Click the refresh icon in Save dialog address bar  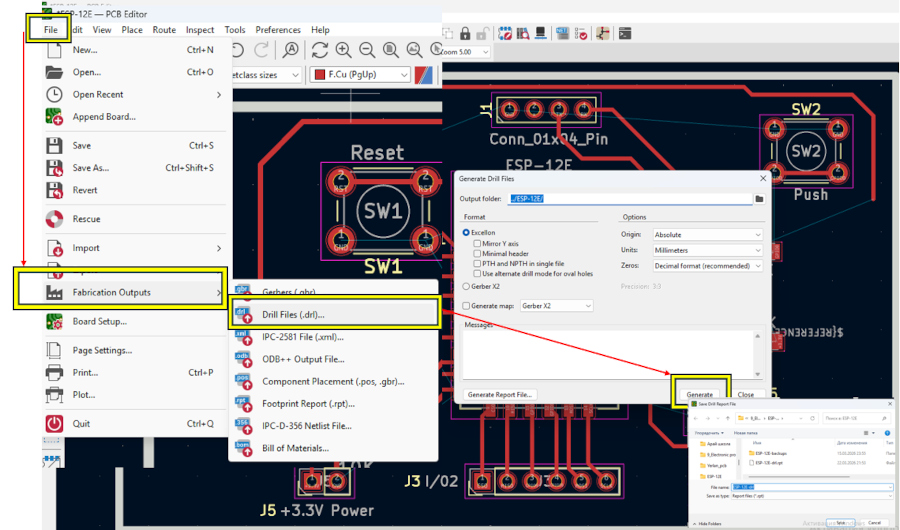tap(812, 418)
